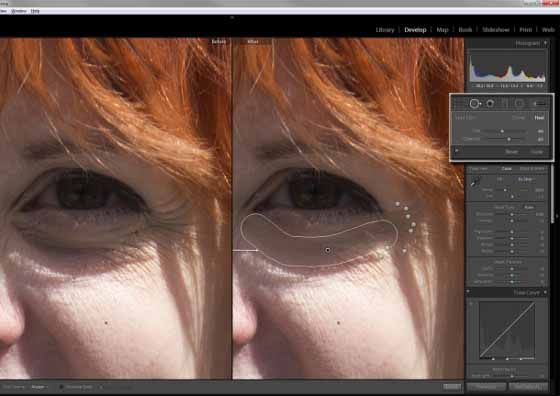This screenshot has width=560, height=396.
Task: Adjust the Saturation slider
Action: pos(512,282)
